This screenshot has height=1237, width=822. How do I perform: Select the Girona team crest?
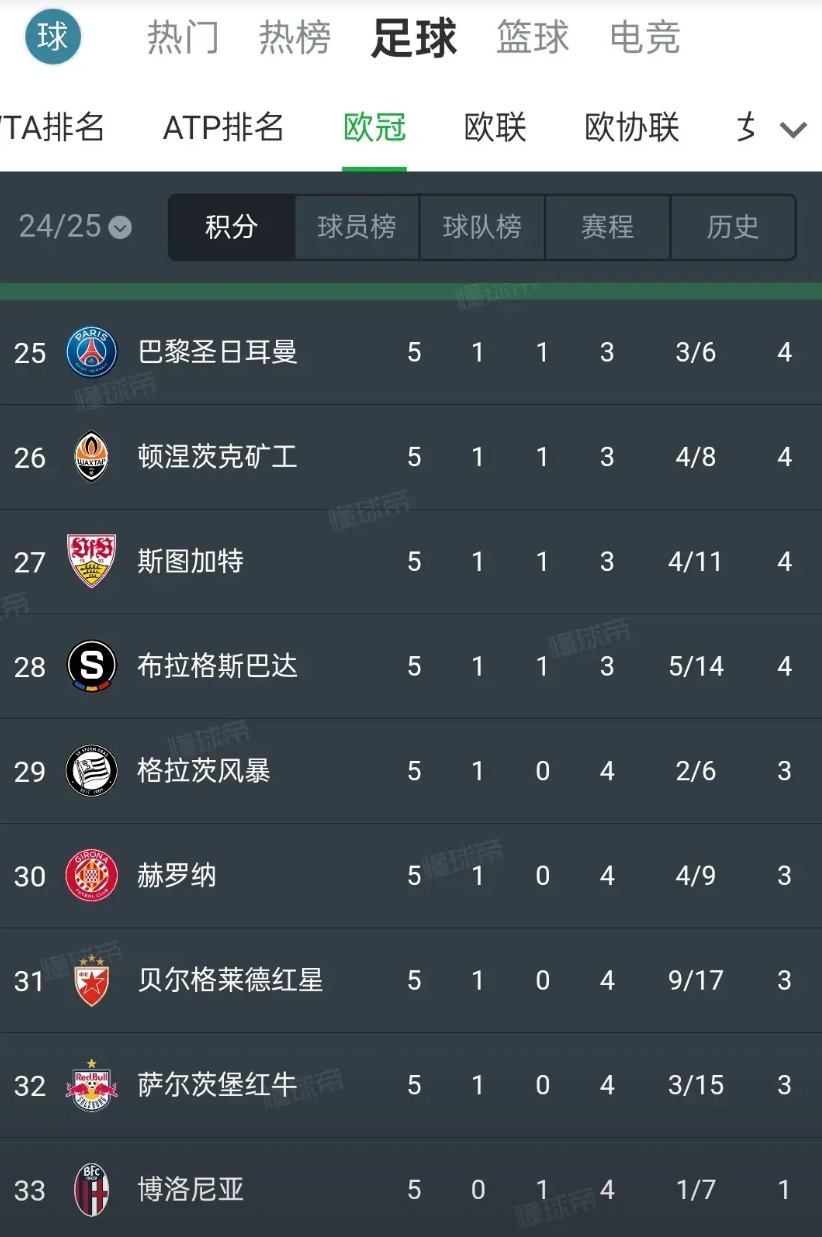[x=91, y=875]
